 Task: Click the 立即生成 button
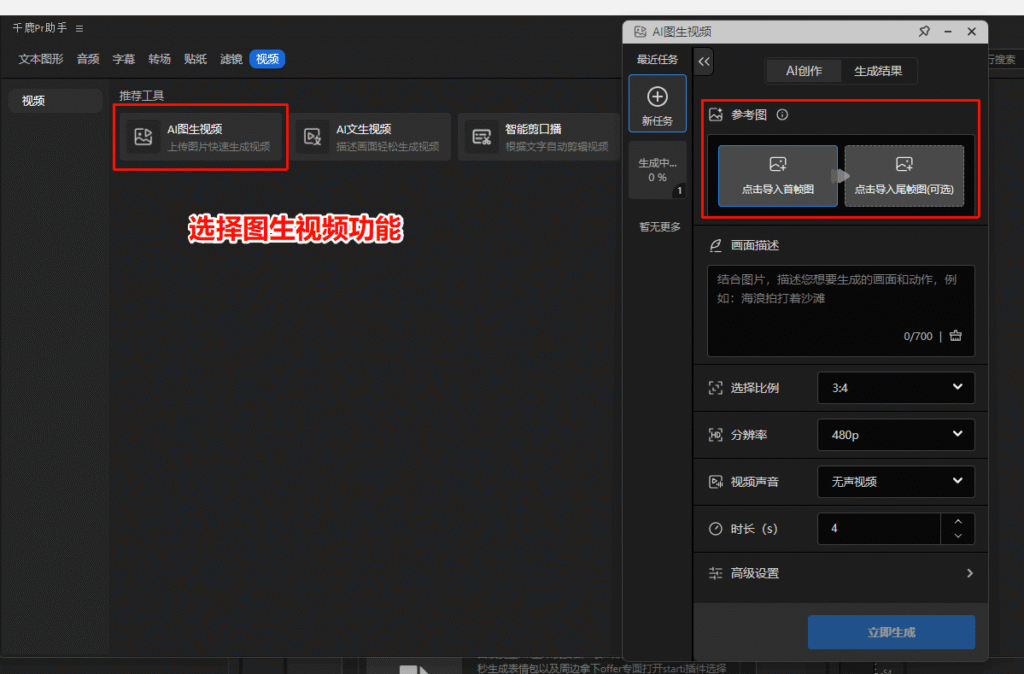pyautogui.click(x=890, y=632)
